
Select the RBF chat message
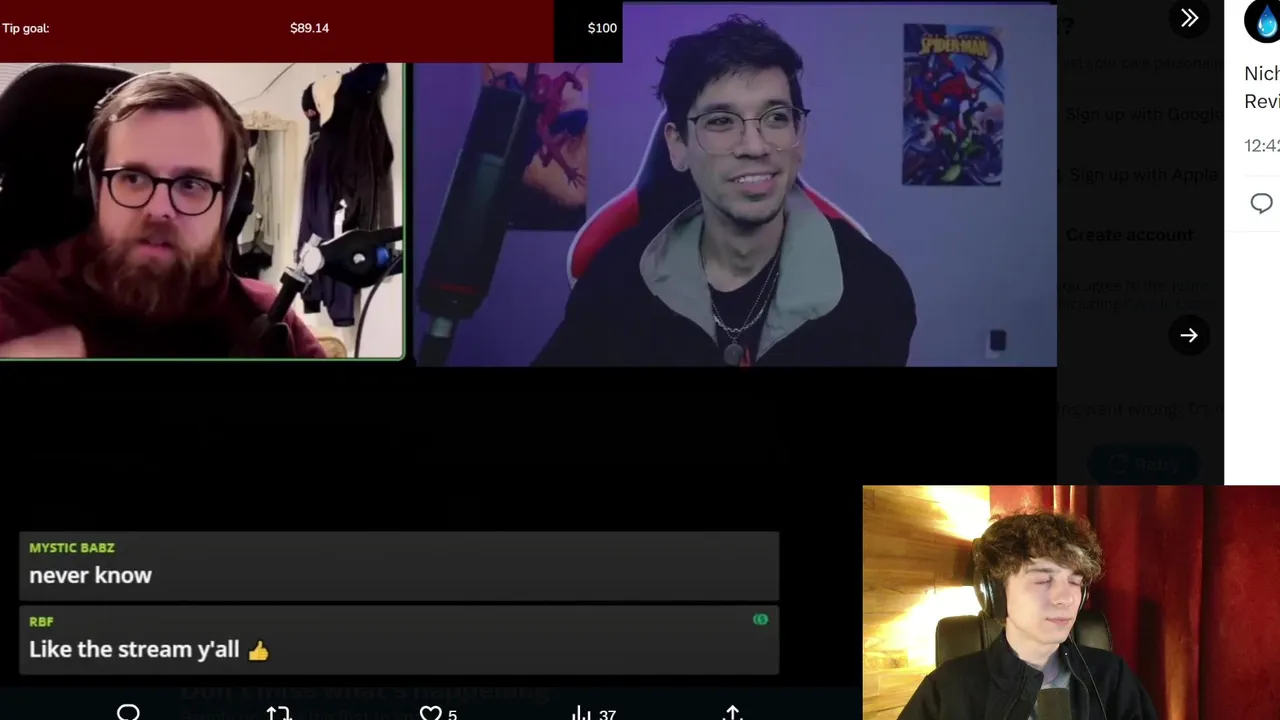[x=399, y=640]
